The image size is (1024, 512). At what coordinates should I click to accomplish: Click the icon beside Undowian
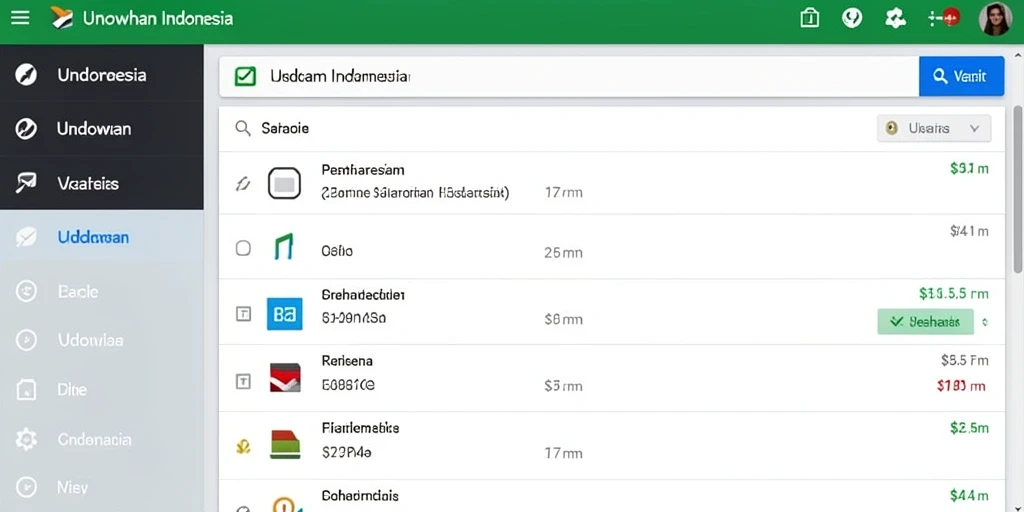(26, 129)
